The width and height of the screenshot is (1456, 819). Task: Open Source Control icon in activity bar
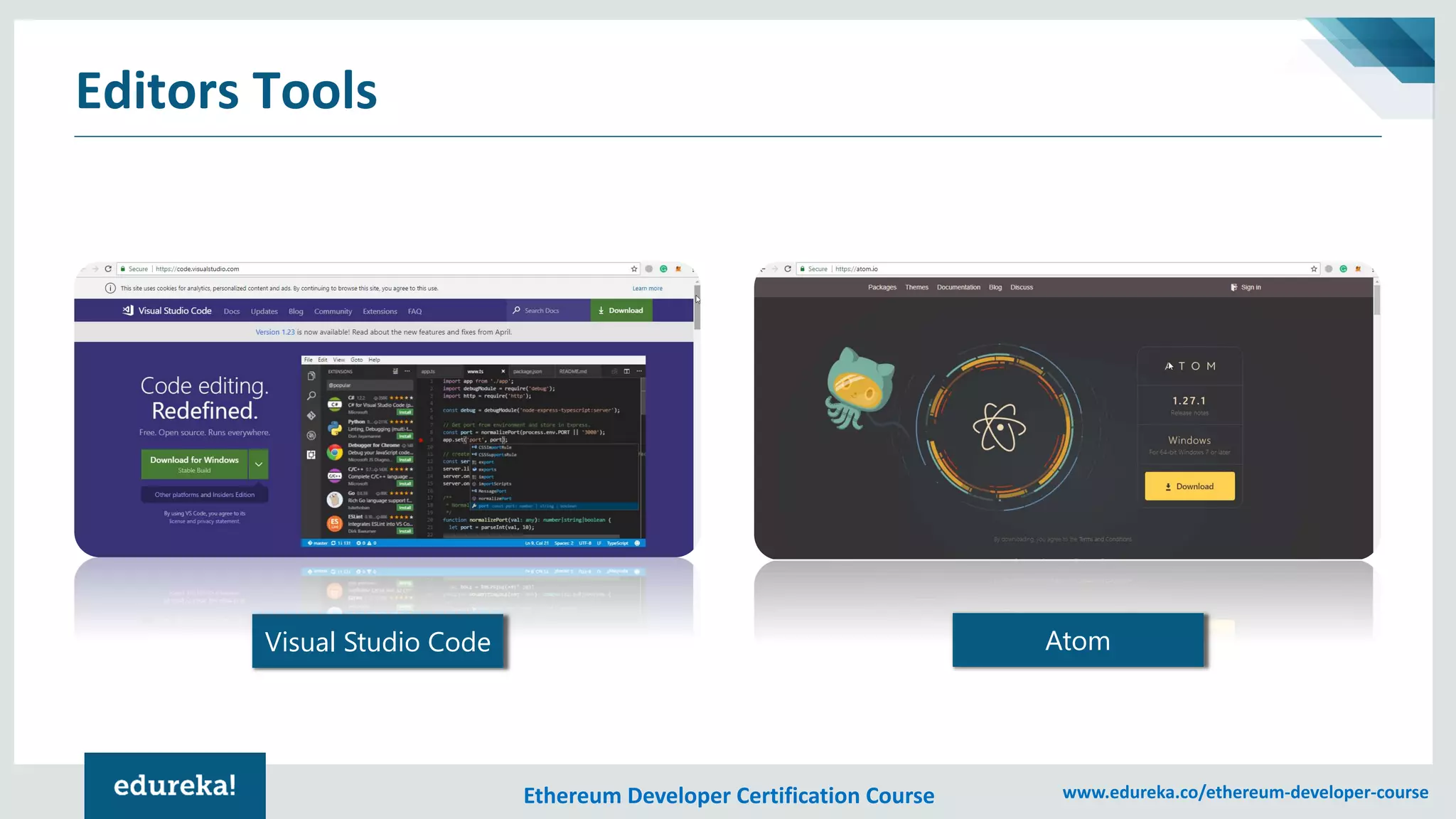coord(311,415)
